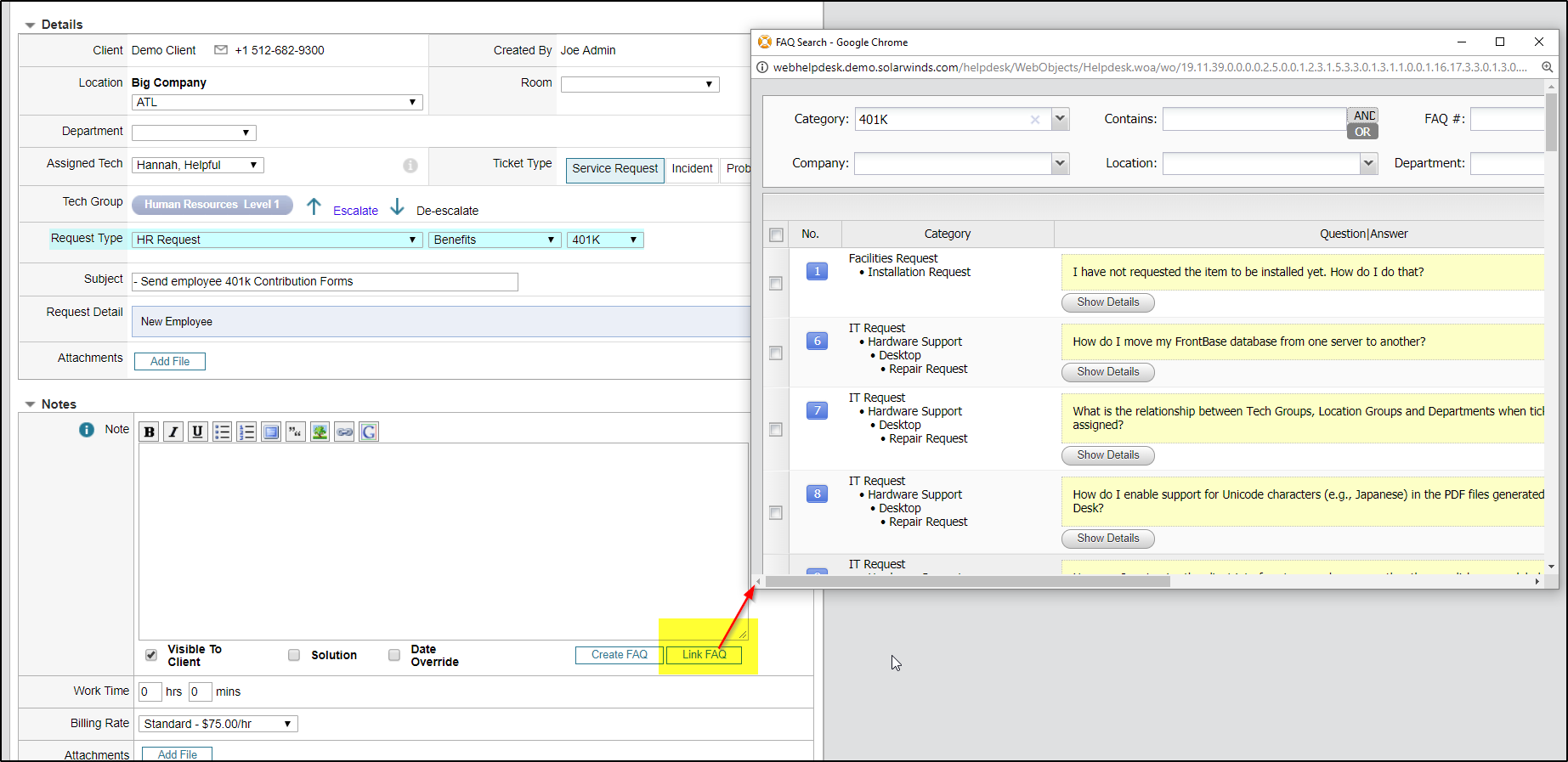Insert an image using the tree picture icon
The image size is (1568, 762).
[320, 432]
